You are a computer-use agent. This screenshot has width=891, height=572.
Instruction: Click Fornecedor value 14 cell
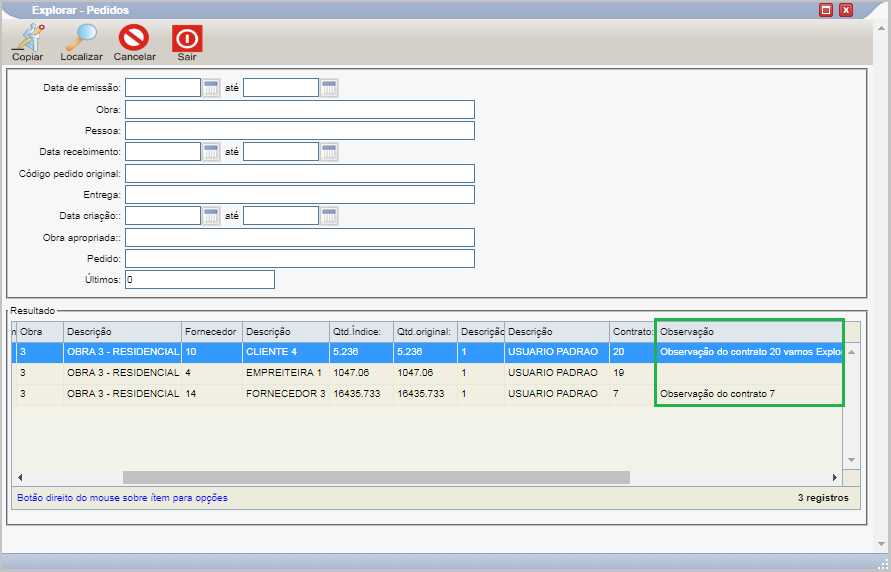[211, 394]
